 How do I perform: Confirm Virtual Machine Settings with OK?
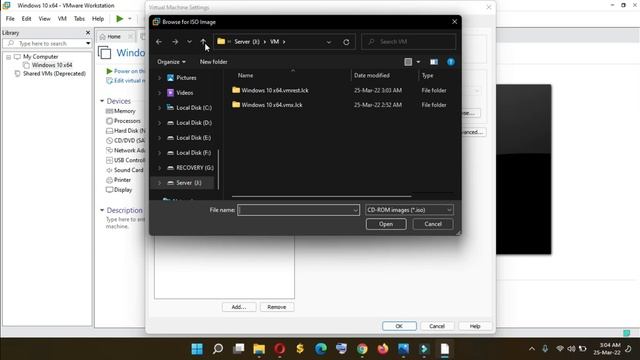tap(399, 326)
